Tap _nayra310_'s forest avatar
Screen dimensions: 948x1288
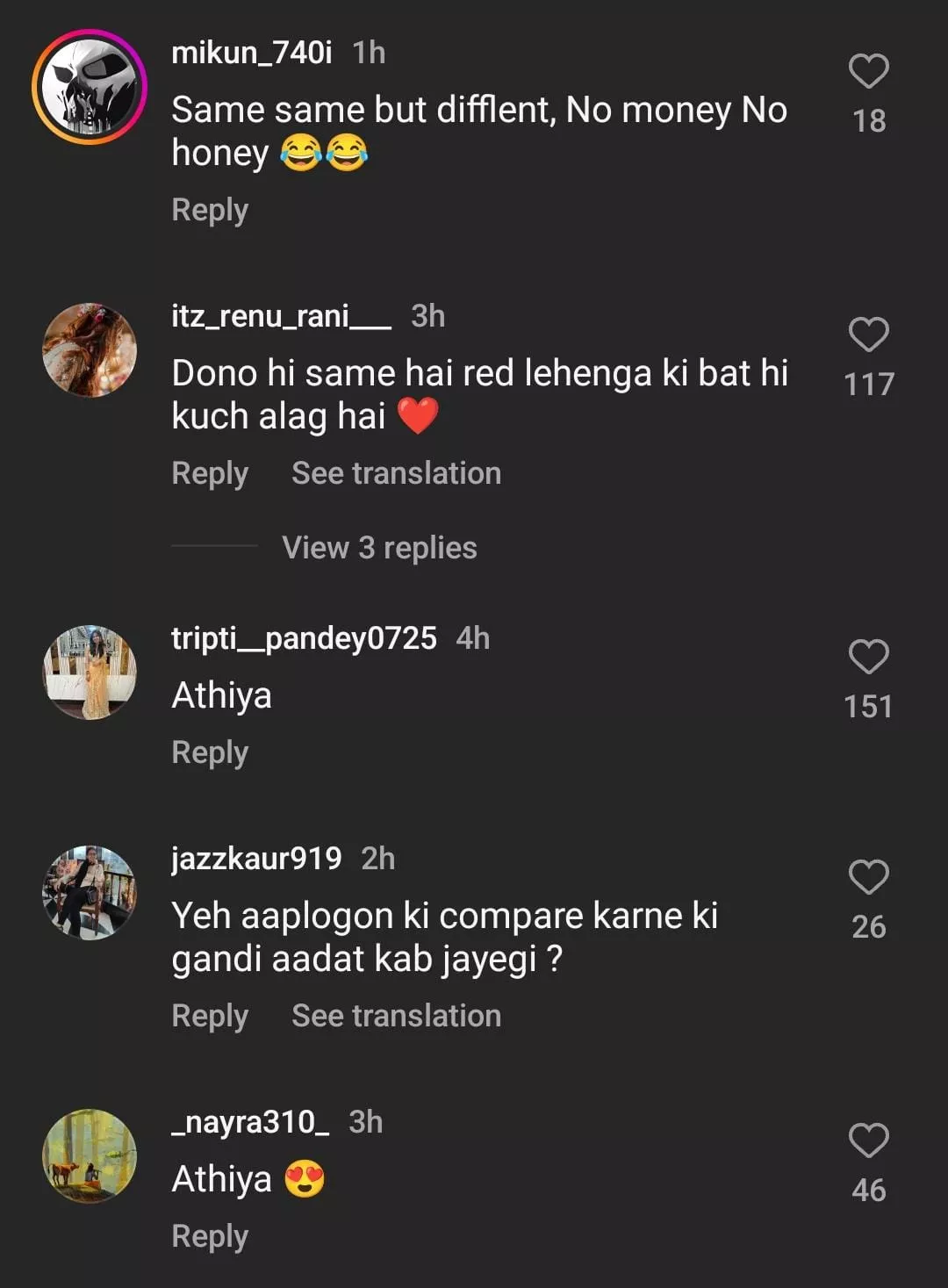point(90,1156)
